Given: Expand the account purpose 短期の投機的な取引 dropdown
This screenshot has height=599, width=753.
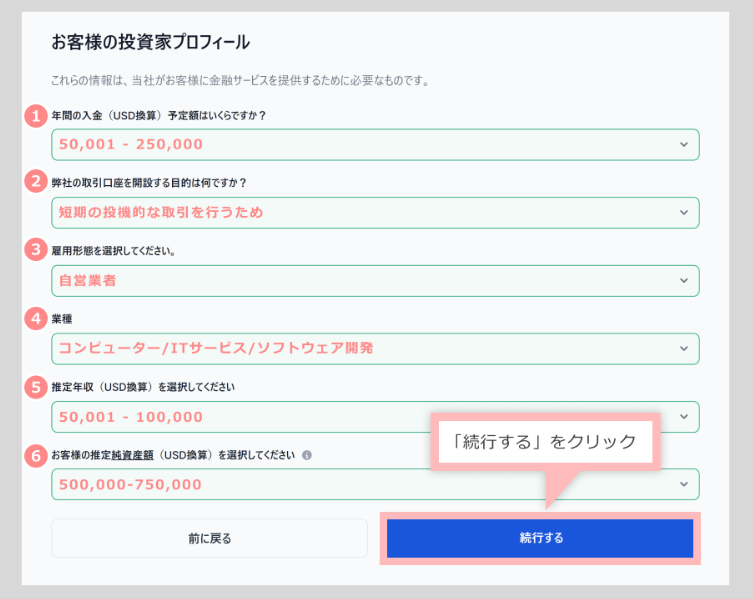Looking at the screenshot, I should [375, 213].
